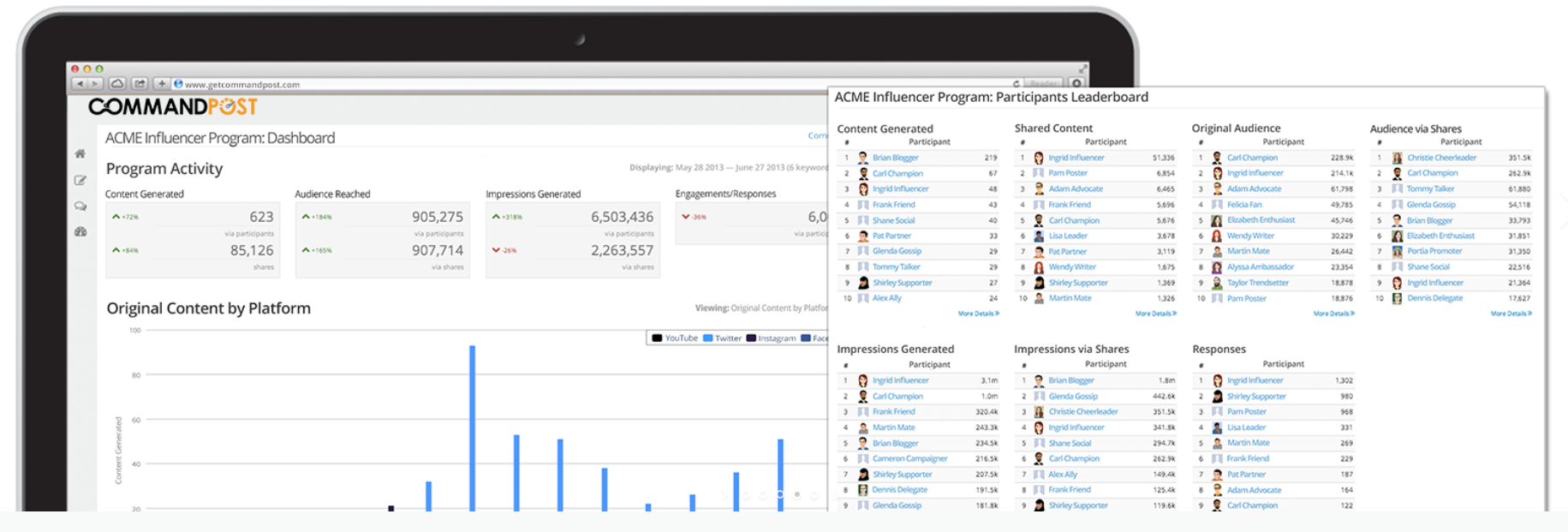Click Brian Blogger's avatar in Impressions via Shares
1568x532 pixels.
click(x=1039, y=380)
